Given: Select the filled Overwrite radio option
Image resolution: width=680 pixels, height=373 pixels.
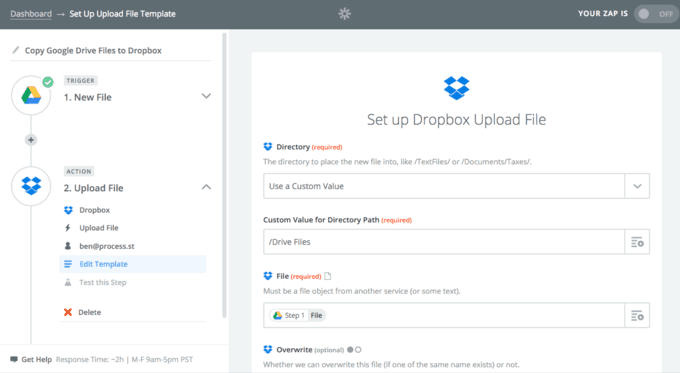Looking at the screenshot, I should (350, 350).
